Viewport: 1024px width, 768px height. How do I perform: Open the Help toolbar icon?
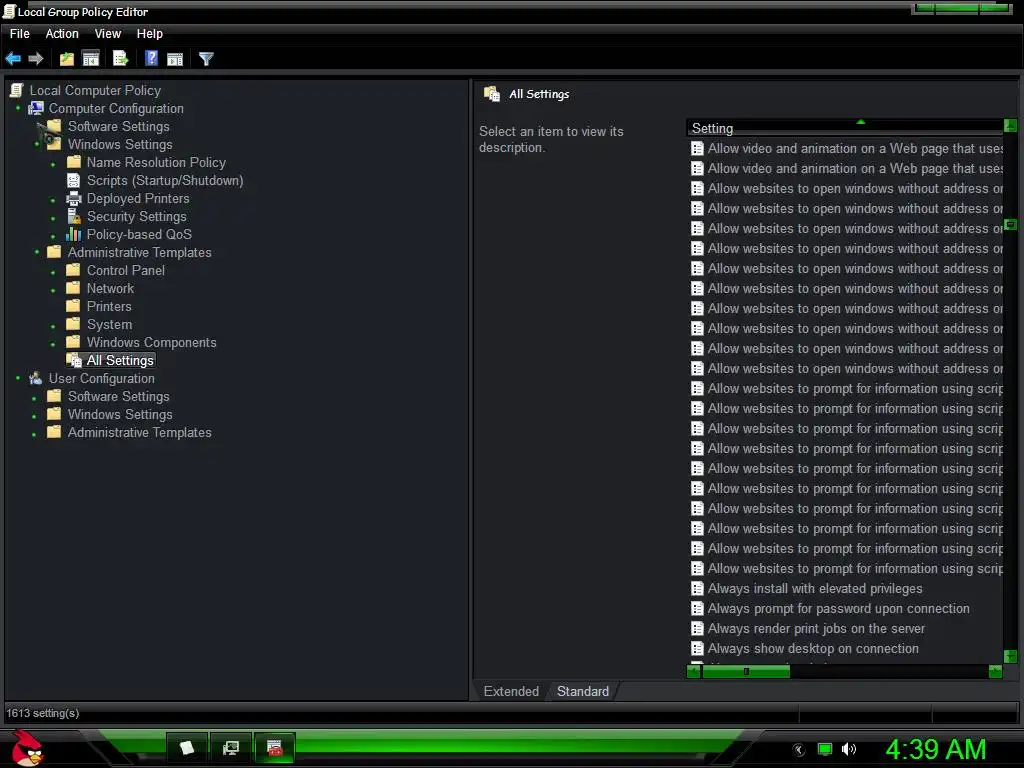click(152, 59)
